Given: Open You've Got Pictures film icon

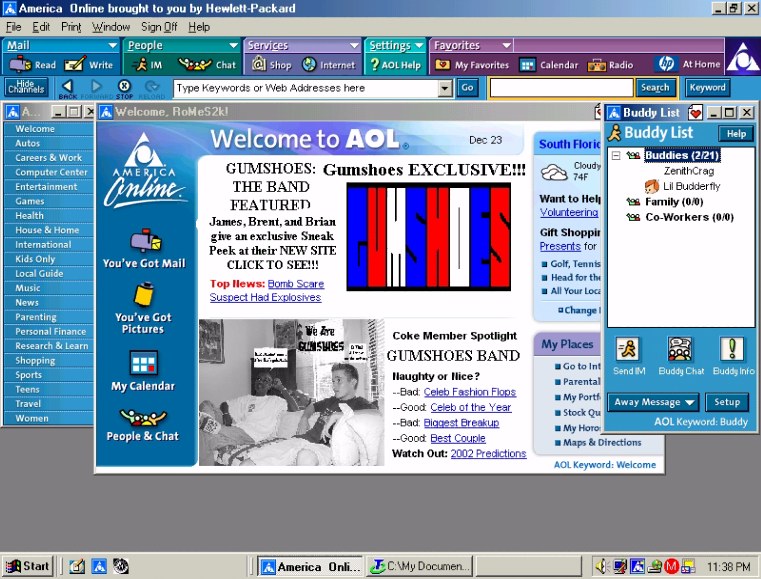Looking at the screenshot, I should pyautogui.click(x=144, y=295).
